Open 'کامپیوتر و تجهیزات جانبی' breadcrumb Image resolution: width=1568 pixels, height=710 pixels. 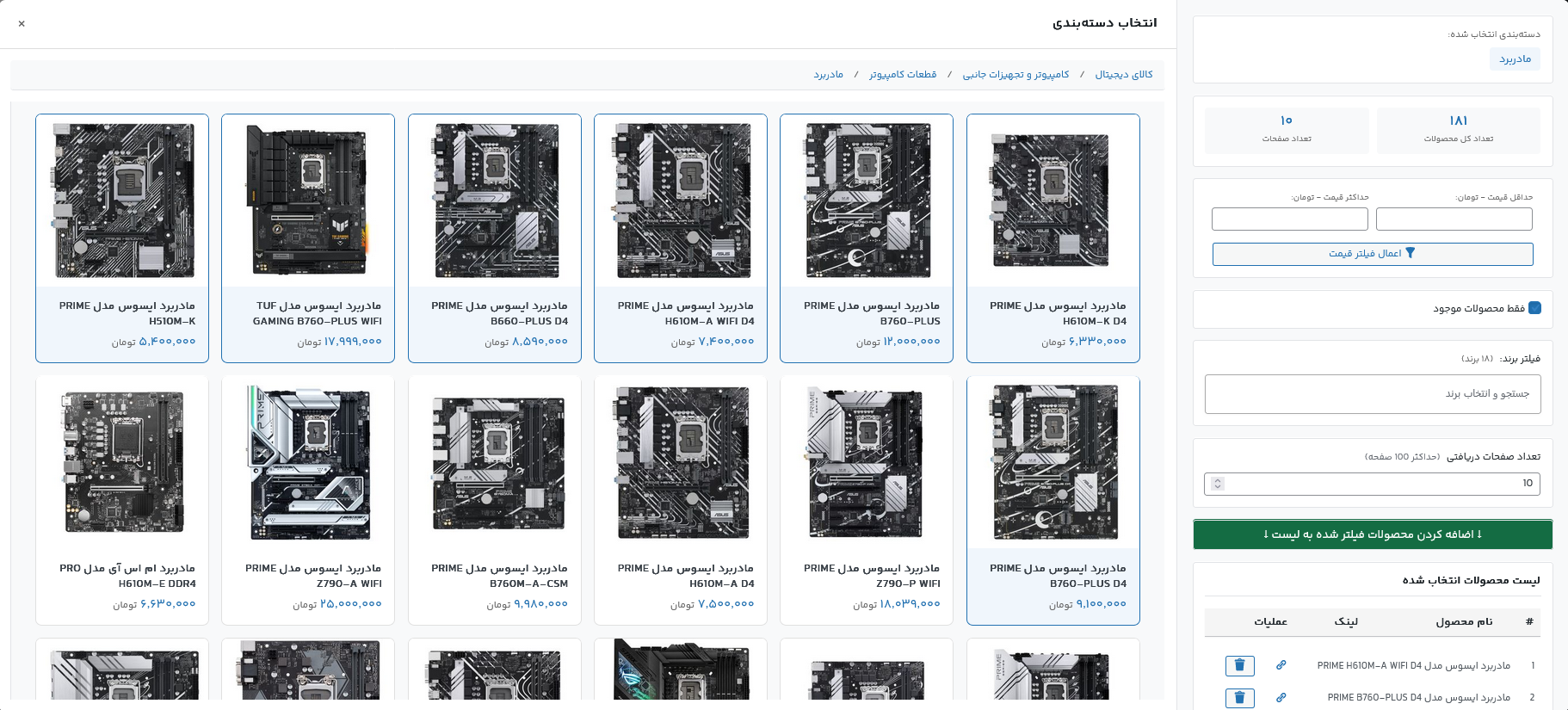pyautogui.click(x=1015, y=75)
